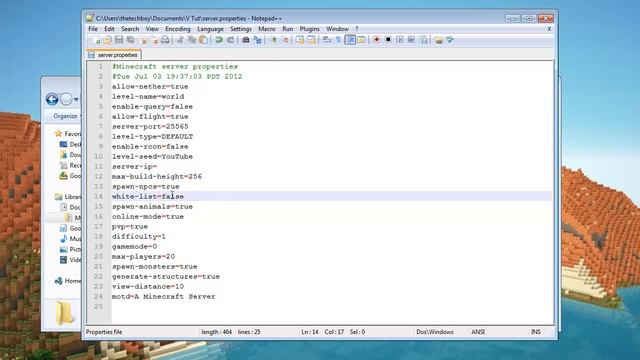Open the Run menu
Image resolution: width=640 pixels, height=360 pixels.
pos(288,29)
